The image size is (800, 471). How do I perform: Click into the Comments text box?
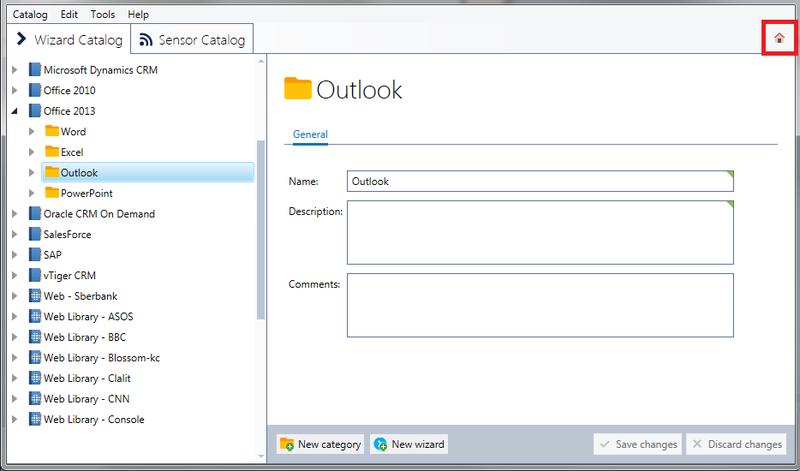[x=540, y=305]
